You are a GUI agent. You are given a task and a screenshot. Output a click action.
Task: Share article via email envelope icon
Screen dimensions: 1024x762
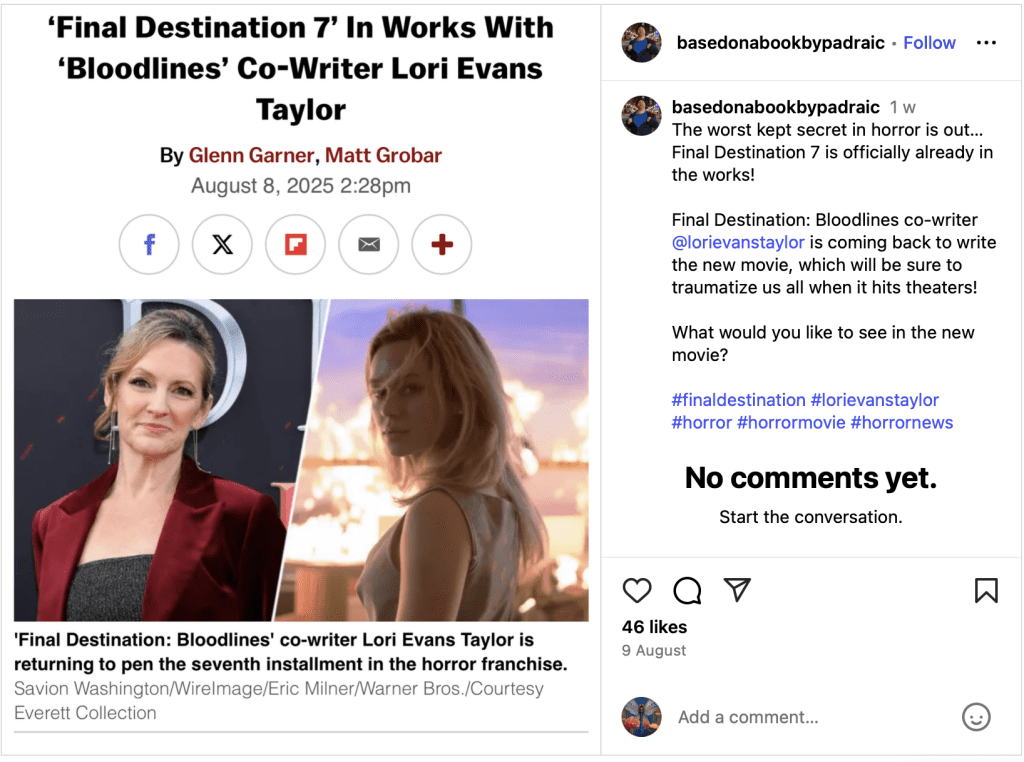pos(368,244)
